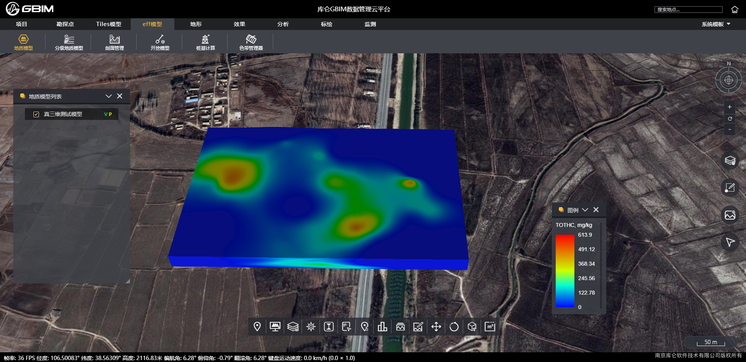
Task: Click the circular rotate icon in bottom toolbar
Action: click(453, 326)
